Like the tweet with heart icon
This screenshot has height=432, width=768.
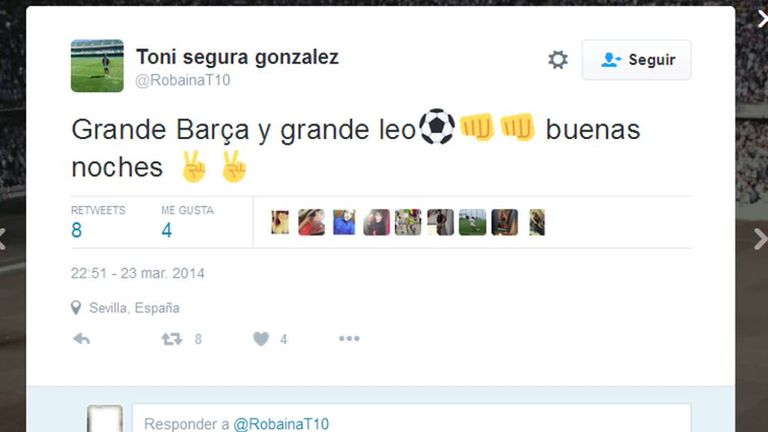point(261,338)
